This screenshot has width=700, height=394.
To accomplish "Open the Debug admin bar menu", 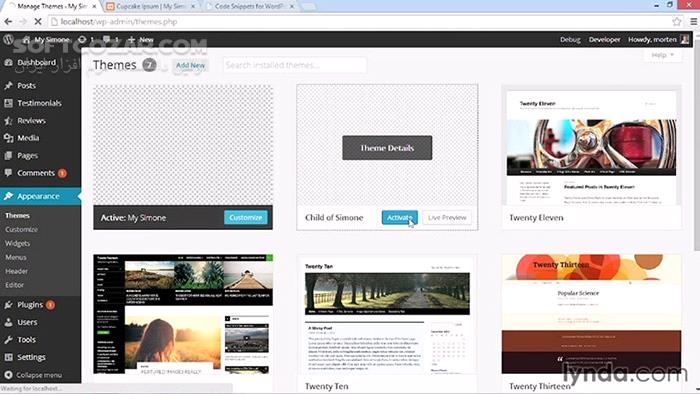I will click(570, 40).
